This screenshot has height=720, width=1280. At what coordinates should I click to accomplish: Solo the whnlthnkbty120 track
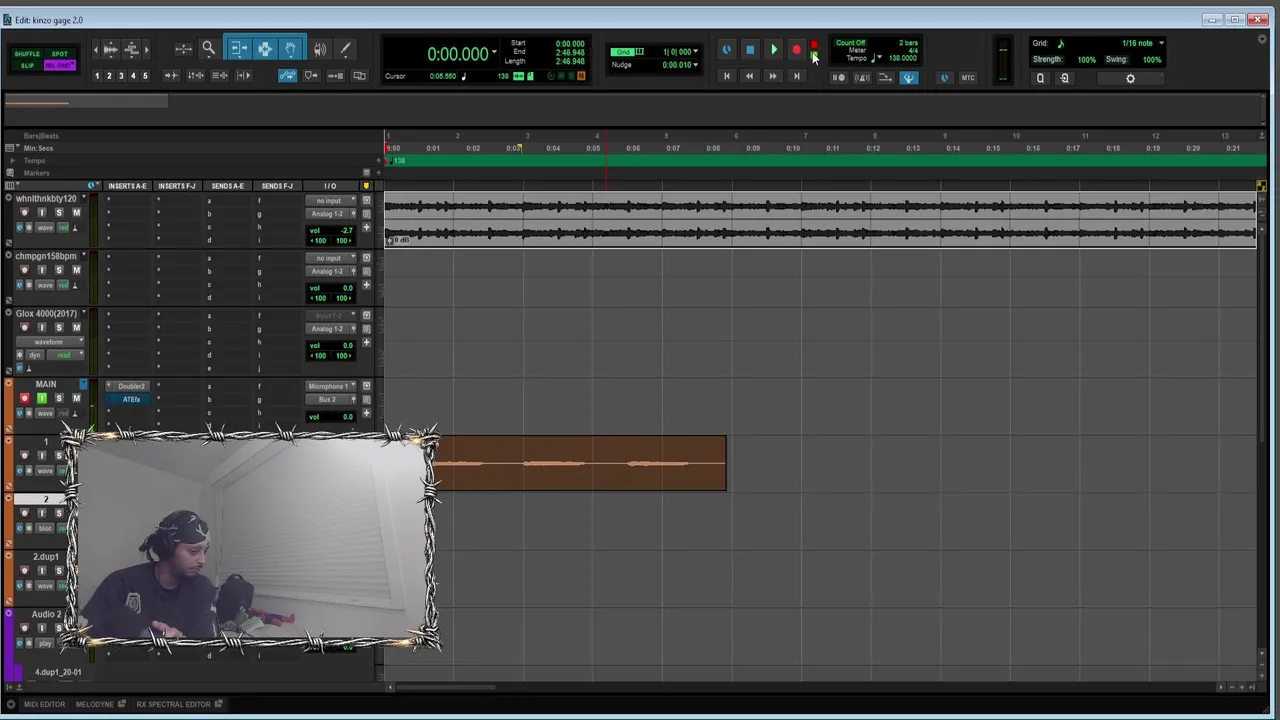[x=59, y=213]
